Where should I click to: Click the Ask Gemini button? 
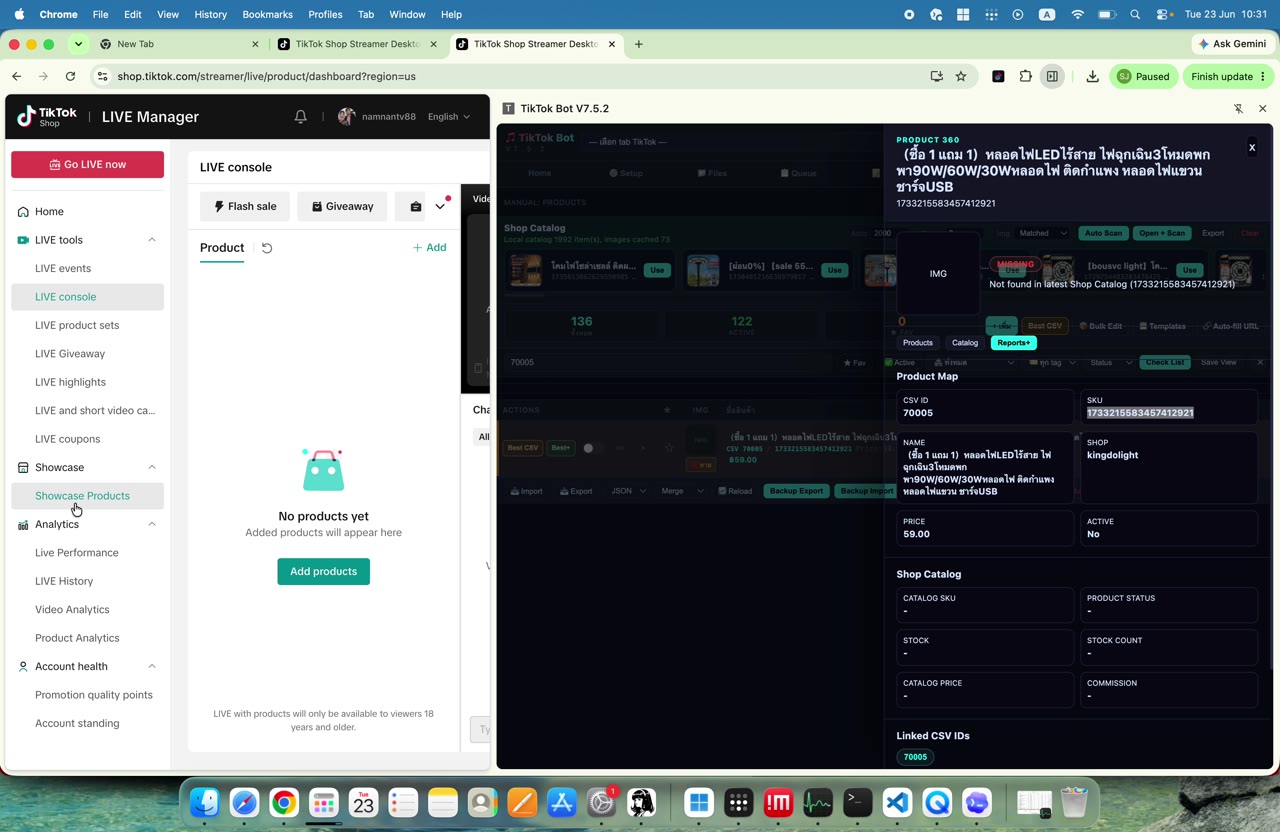(1233, 44)
